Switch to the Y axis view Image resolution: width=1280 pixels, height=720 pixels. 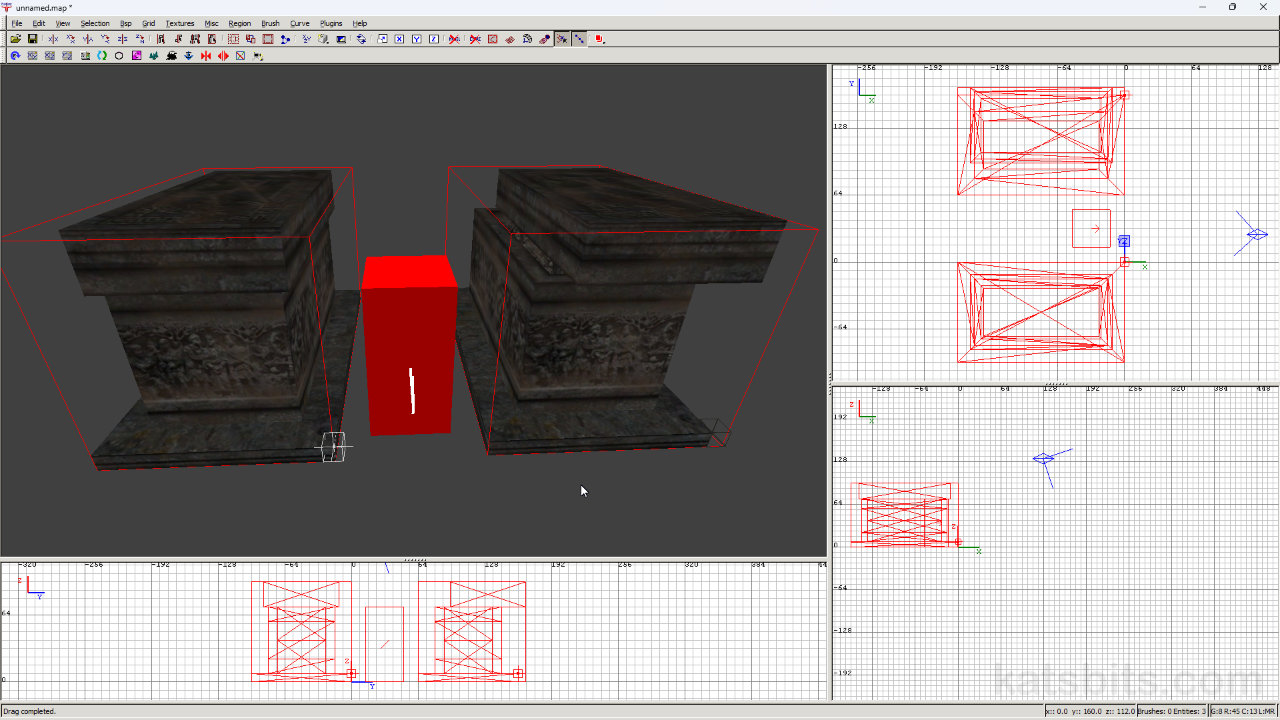click(x=416, y=39)
